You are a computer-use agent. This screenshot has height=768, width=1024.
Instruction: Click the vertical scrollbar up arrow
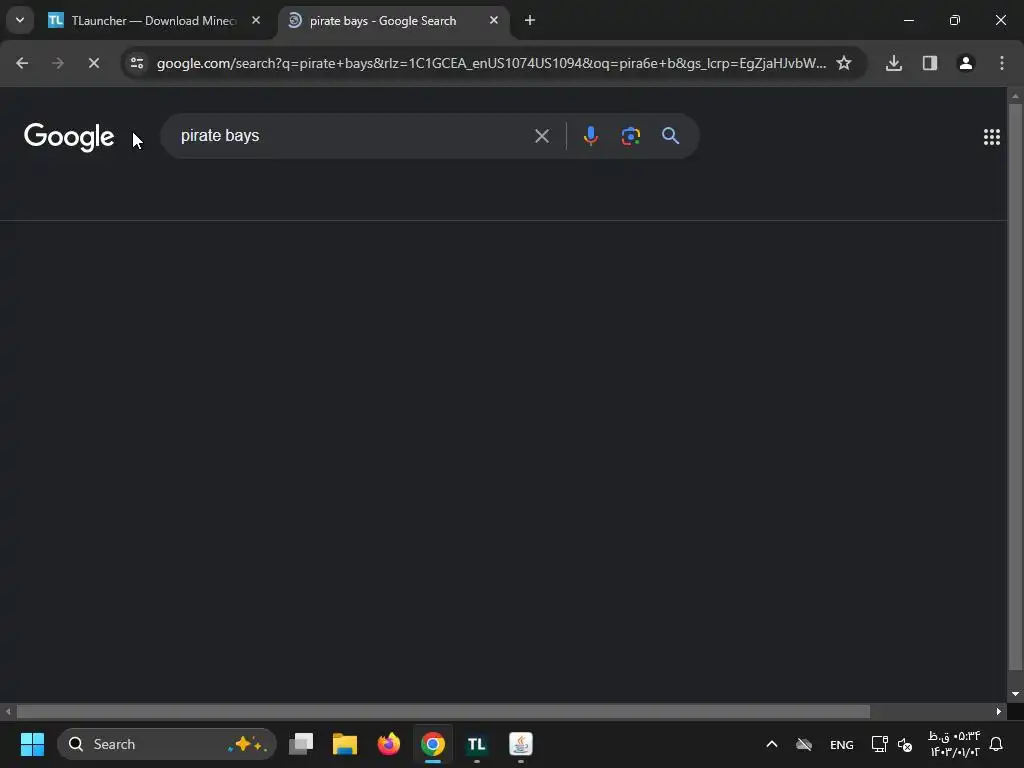coord(1015,96)
